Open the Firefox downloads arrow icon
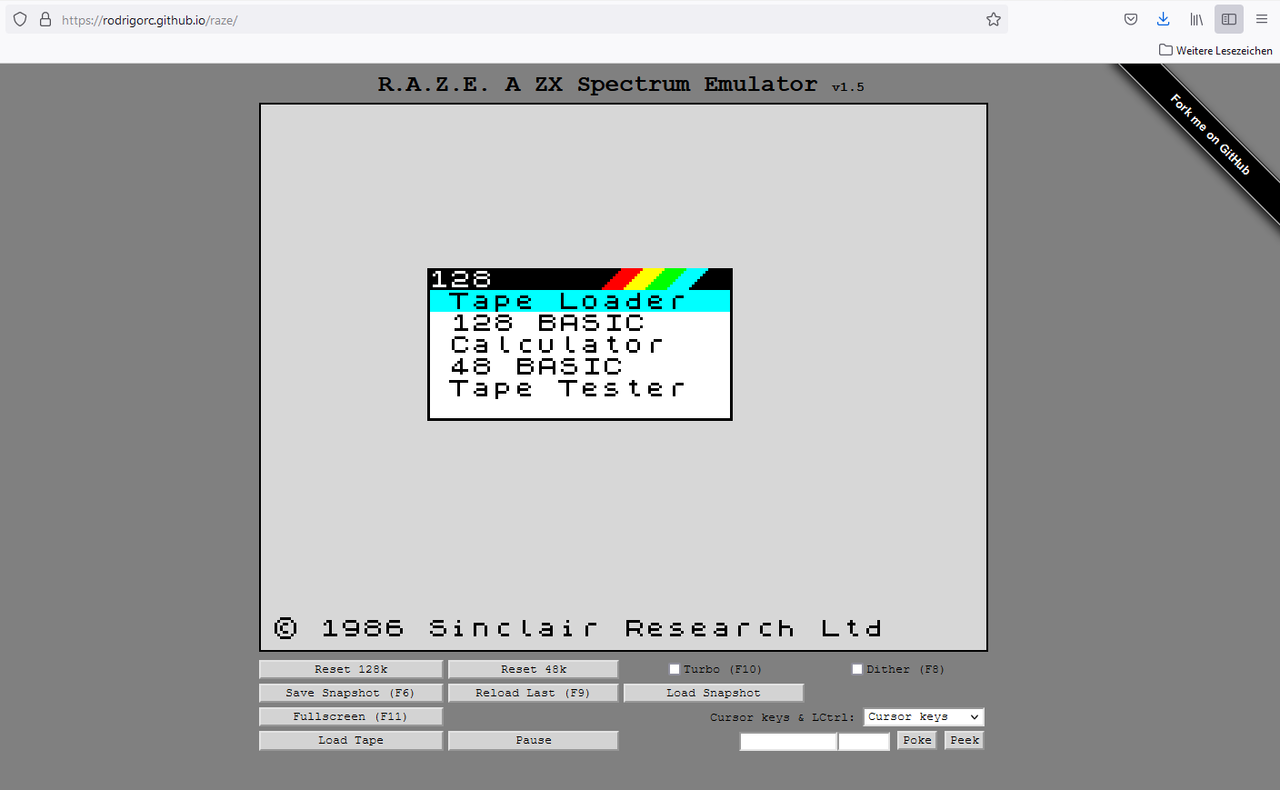 [1163, 19]
